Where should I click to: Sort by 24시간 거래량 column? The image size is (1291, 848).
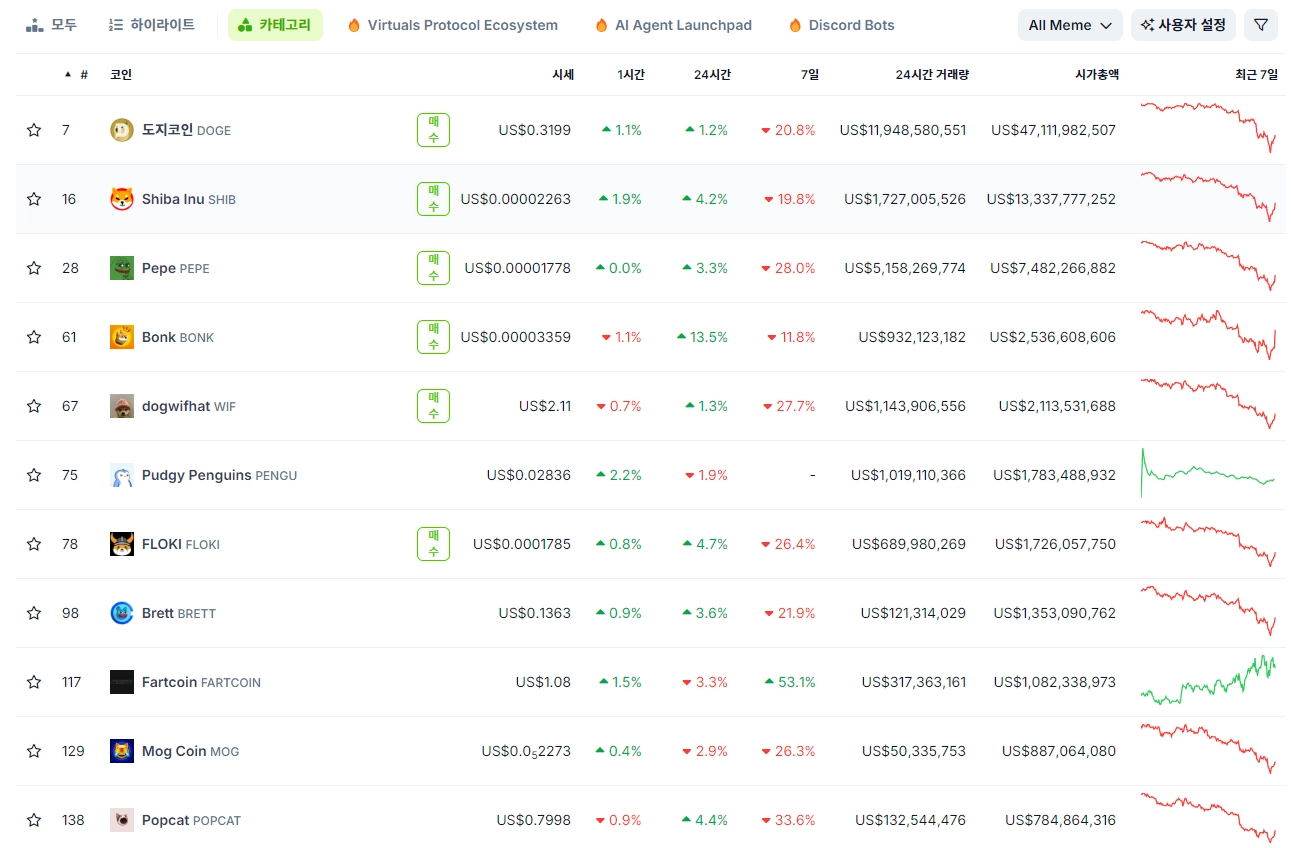(x=932, y=75)
